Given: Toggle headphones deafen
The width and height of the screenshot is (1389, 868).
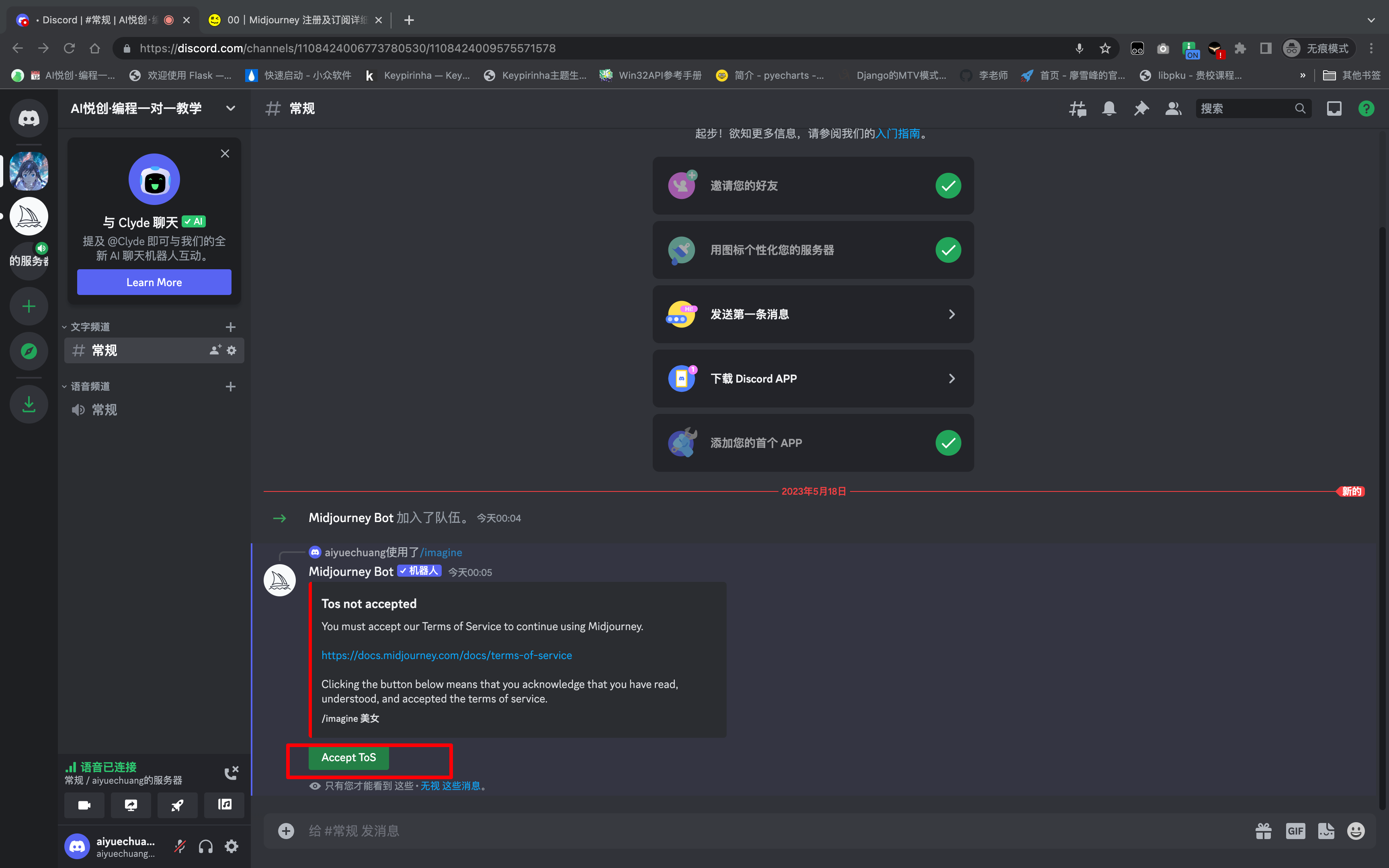Looking at the screenshot, I should (205, 846).
